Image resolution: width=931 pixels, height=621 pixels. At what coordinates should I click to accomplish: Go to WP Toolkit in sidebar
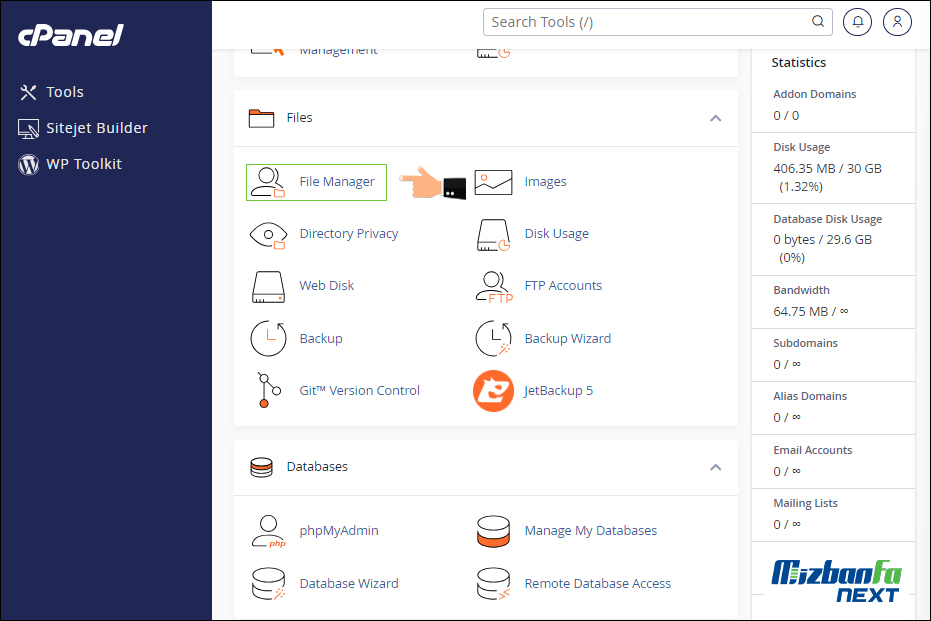(x=83, y=164)
